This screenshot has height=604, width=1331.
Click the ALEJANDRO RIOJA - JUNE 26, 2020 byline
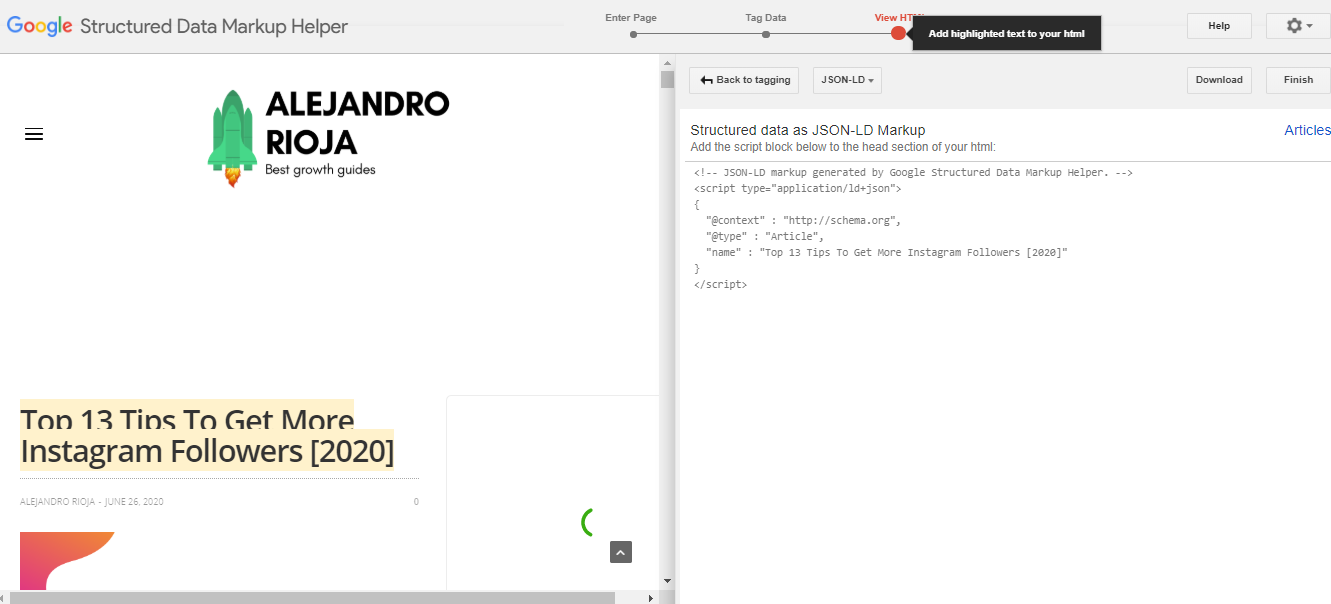(x=92, y=502)
